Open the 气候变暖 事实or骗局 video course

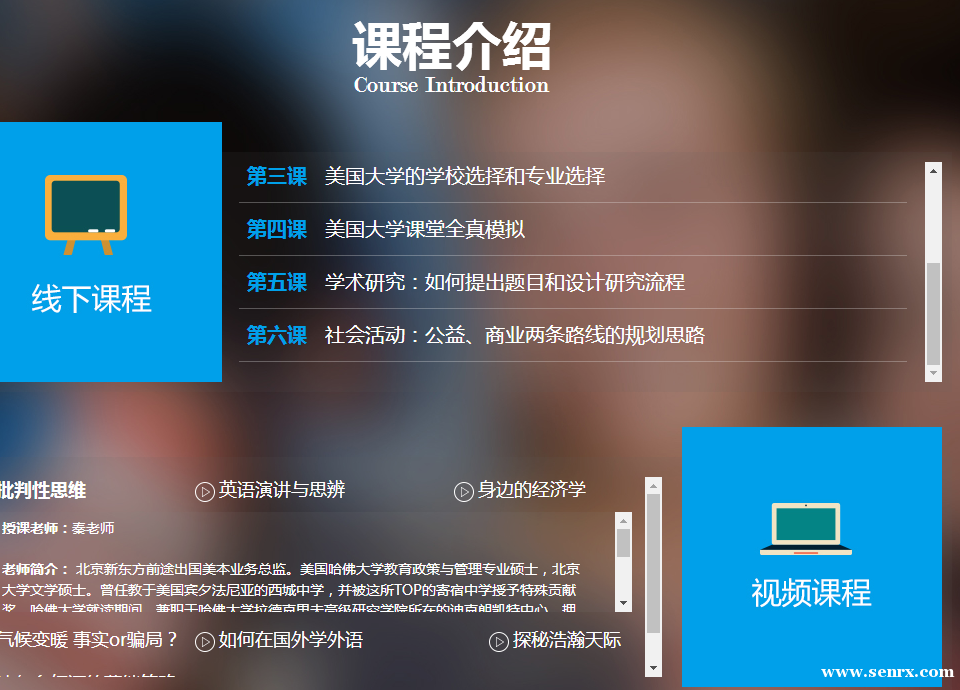(x=88, y=640)
